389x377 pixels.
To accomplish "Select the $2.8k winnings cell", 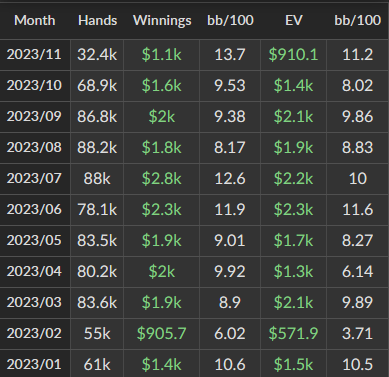I will point(162,179).
